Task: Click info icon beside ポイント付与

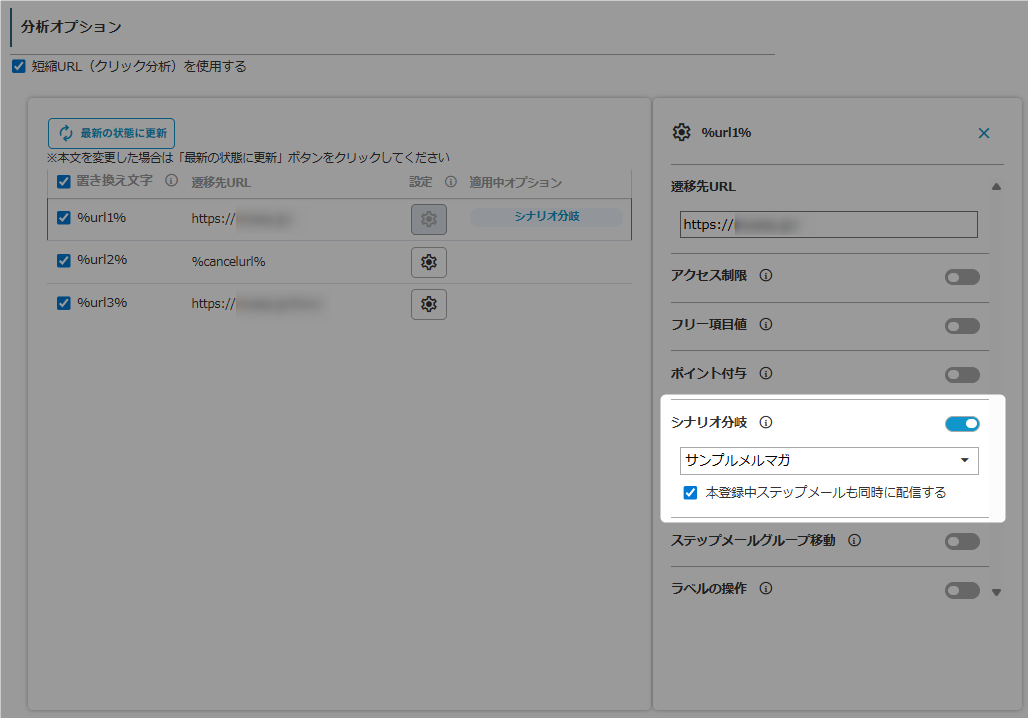Action: coord(766,374)
